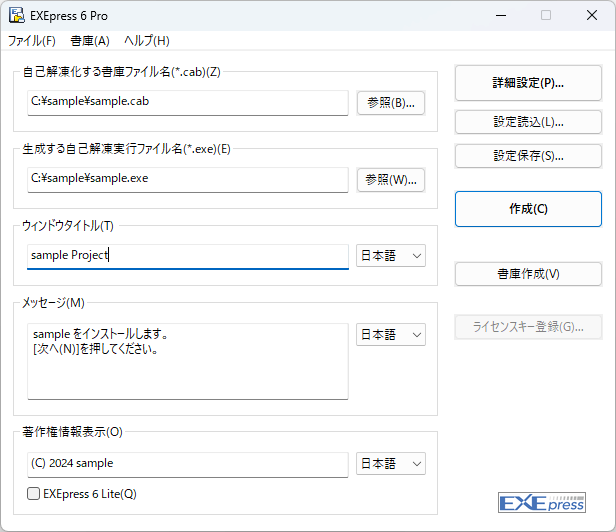Click 書庫作成(V) button
This screenshot has width=616, height=532.
528,274
